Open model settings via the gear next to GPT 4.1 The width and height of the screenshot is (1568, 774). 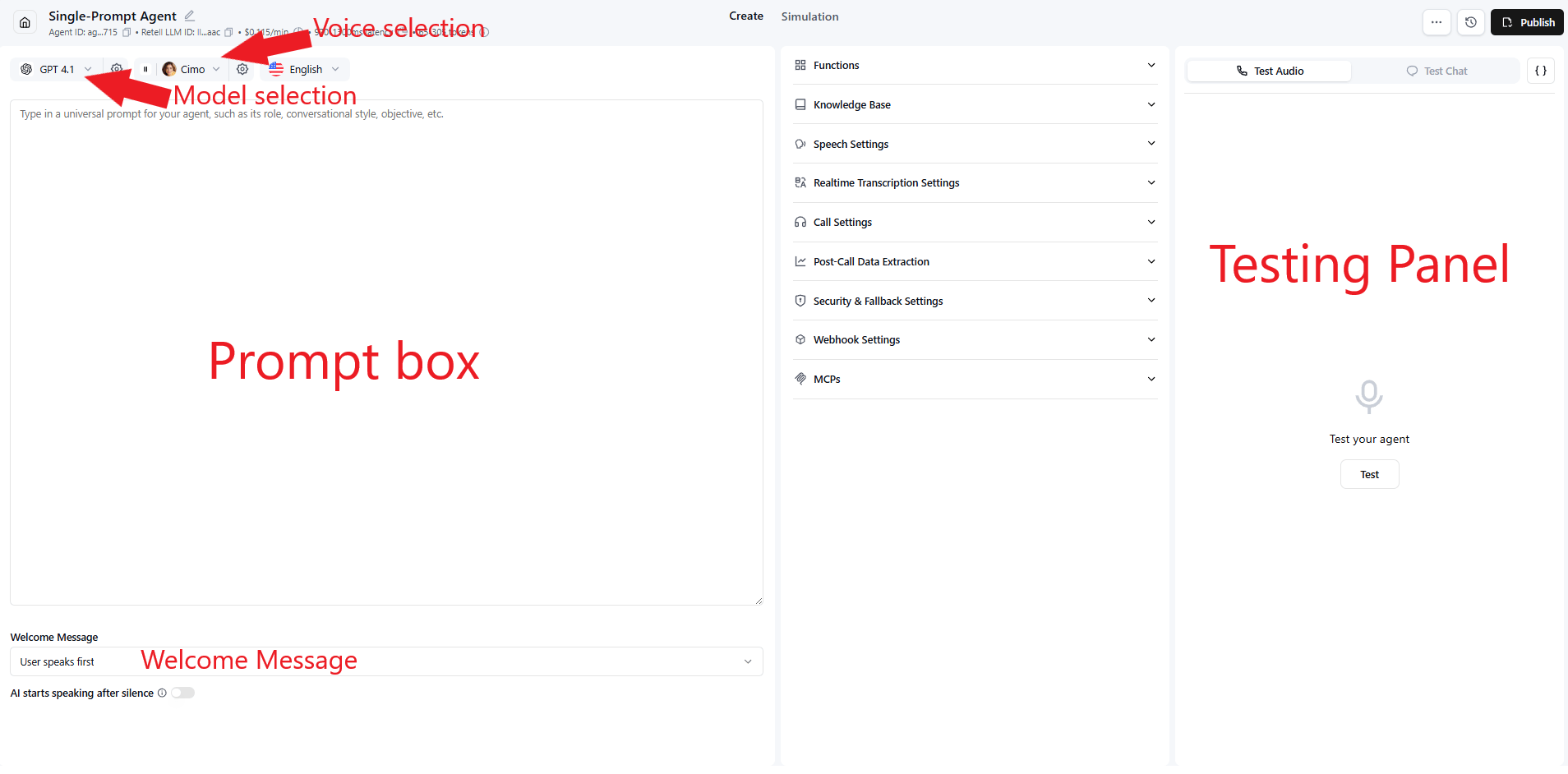[117, 69]
